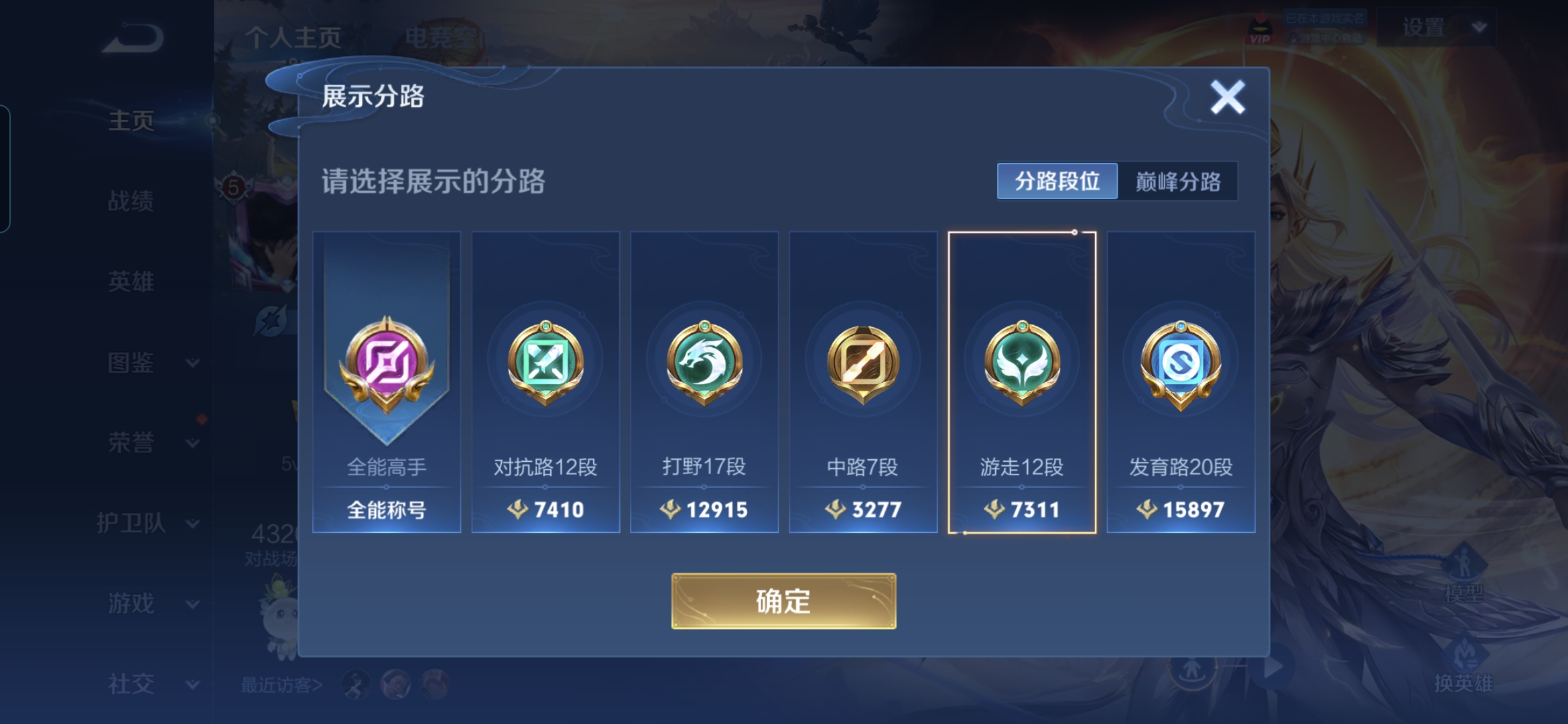Switch to 巅峰分路 toggle option
The image size is (1568, 724).
1177,181
